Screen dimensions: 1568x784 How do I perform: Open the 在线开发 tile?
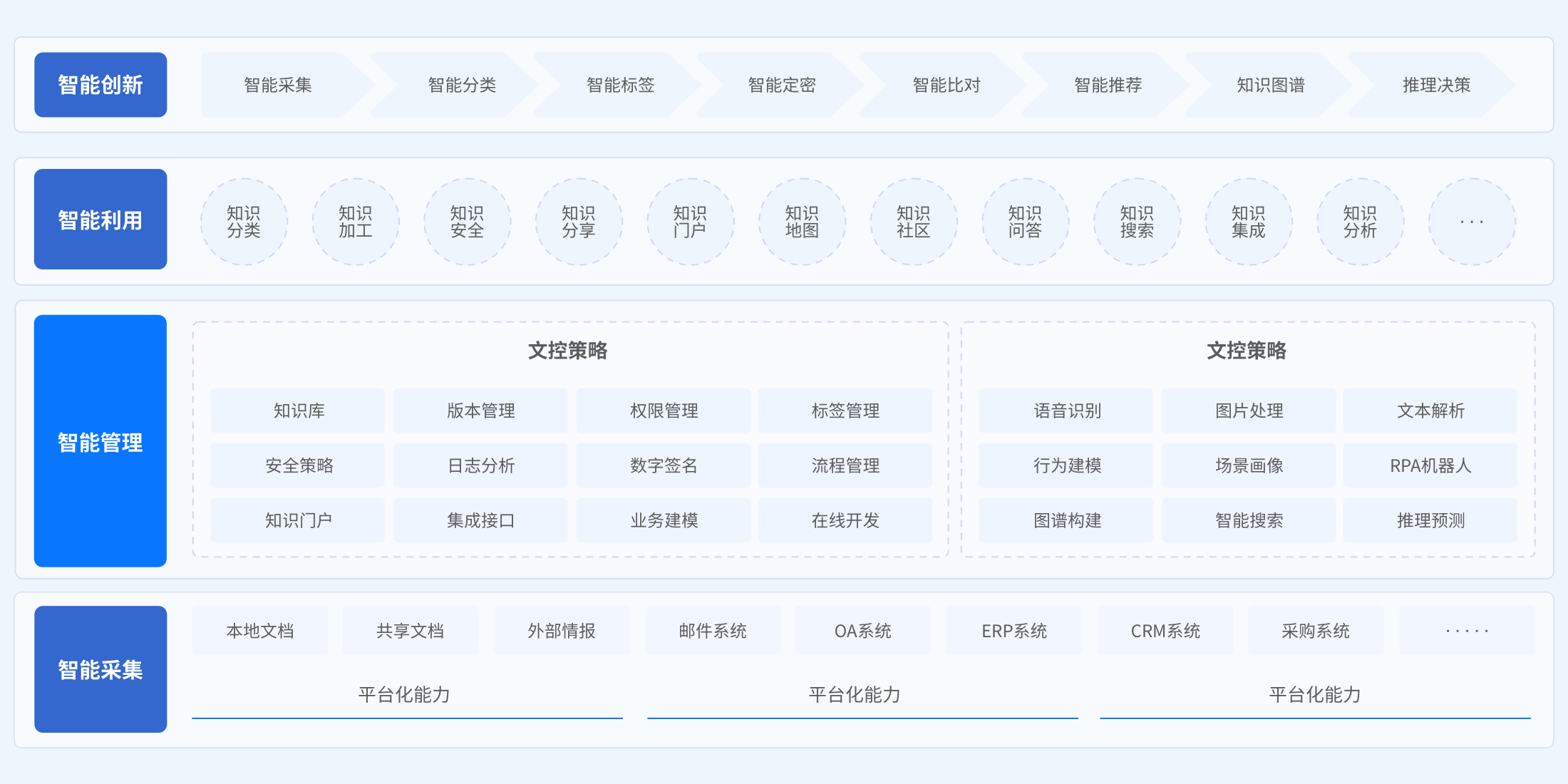point(845,520)
